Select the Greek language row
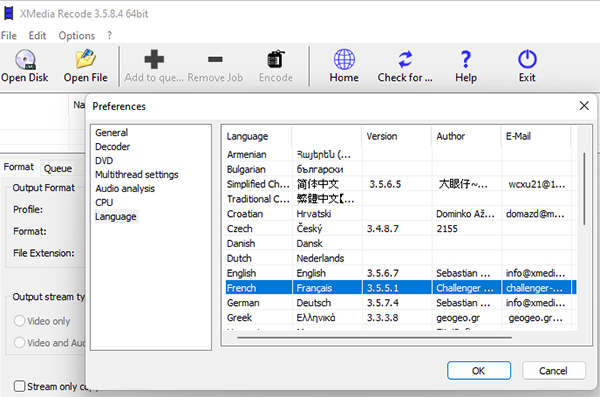This screenshot has height=397, width=600. pos(401,318)
